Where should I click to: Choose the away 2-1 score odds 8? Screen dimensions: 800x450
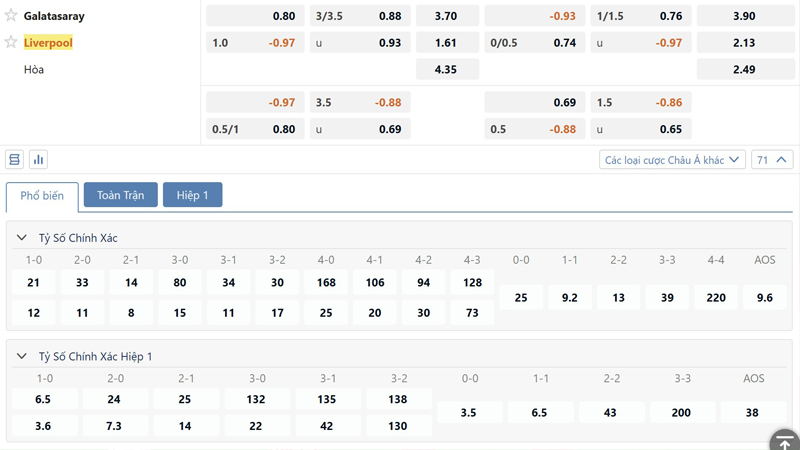[131, 312]
